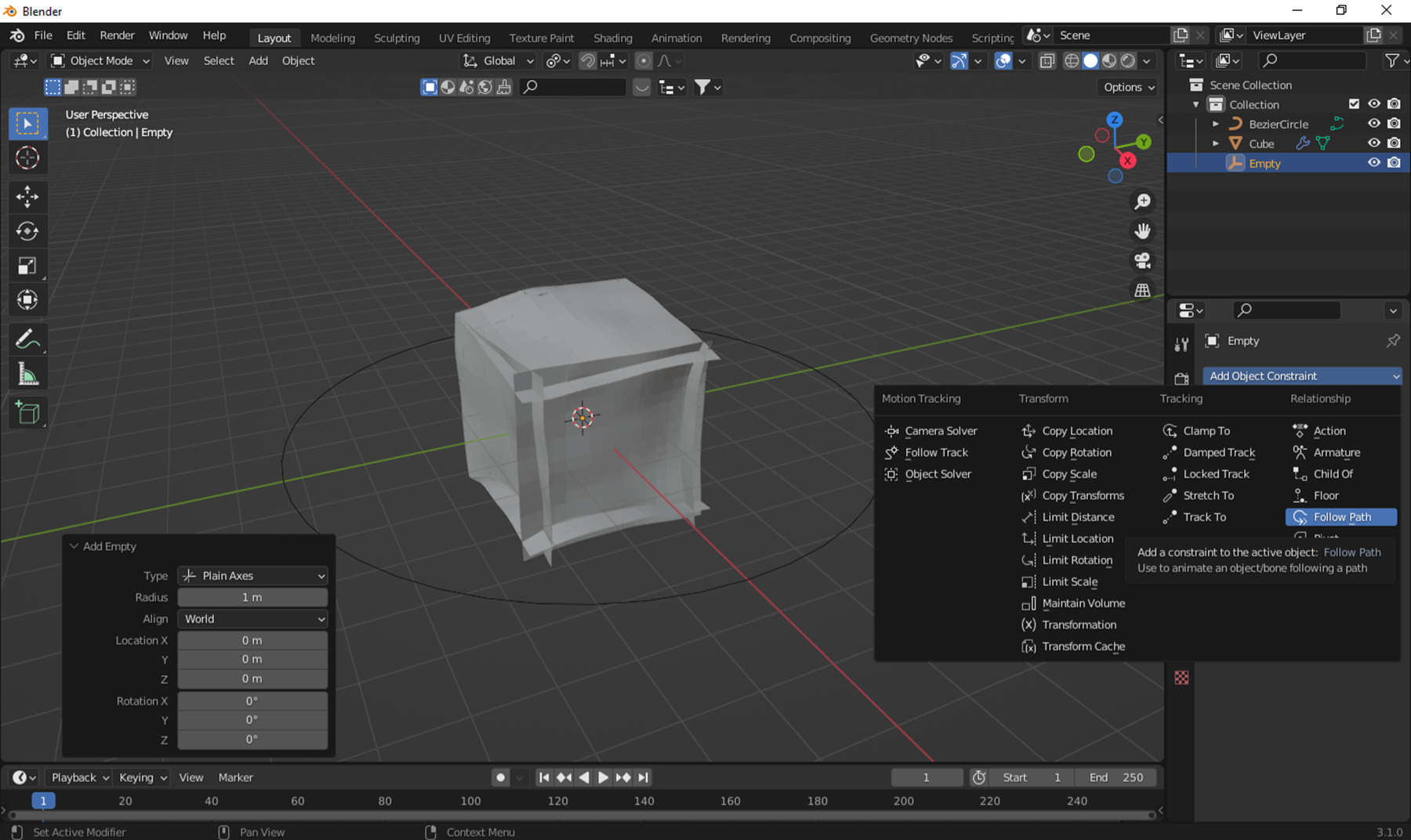The height and width of the screenshot is (840, 1411).
Task: Activate the Rotate tool
Action: click(x=27, y=231)
